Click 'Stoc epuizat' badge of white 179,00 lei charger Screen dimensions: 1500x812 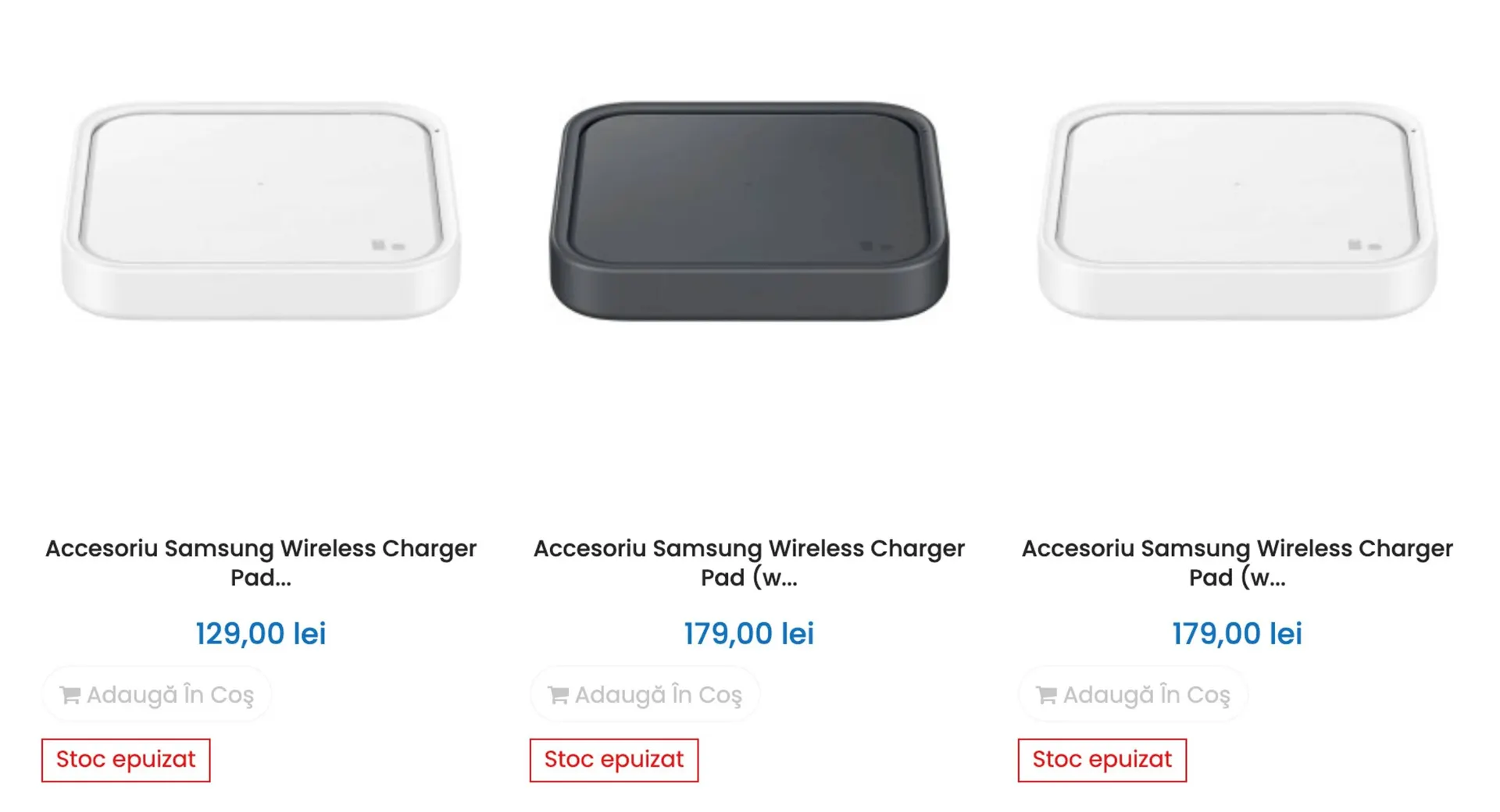tap(1102, 760)
